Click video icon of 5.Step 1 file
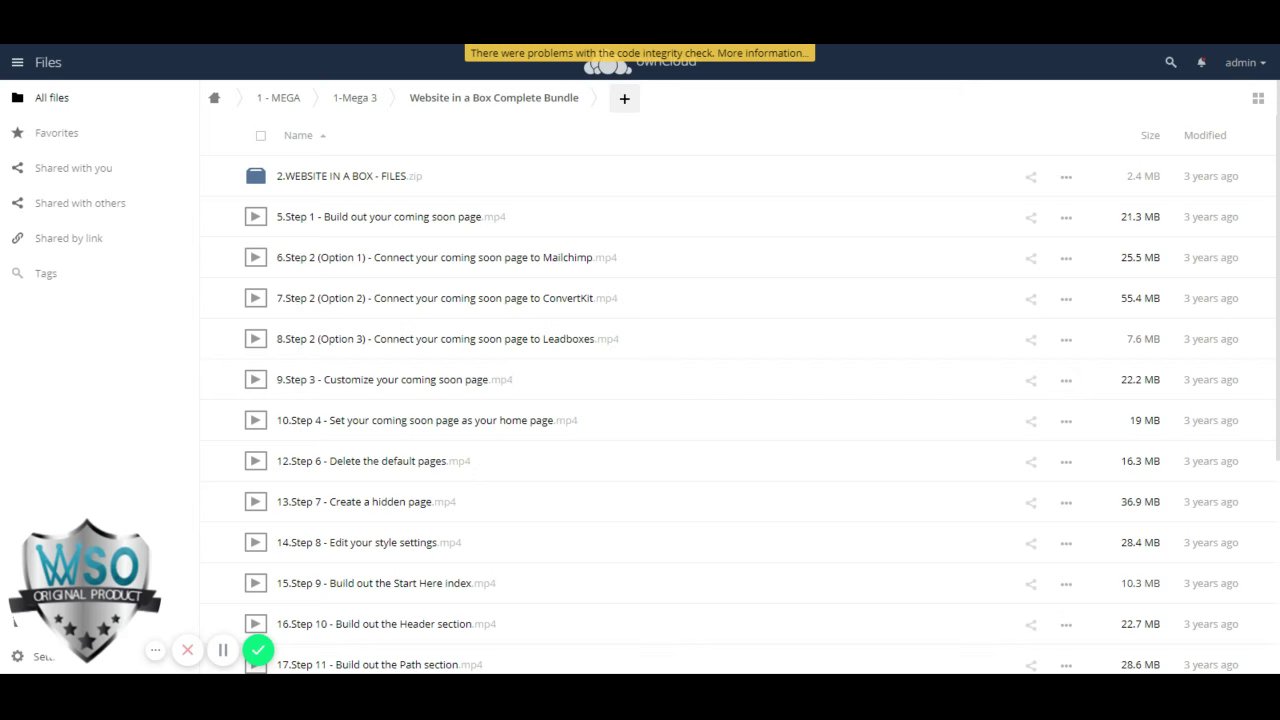This screenshot has height=720, width=1280. point(256,217)
